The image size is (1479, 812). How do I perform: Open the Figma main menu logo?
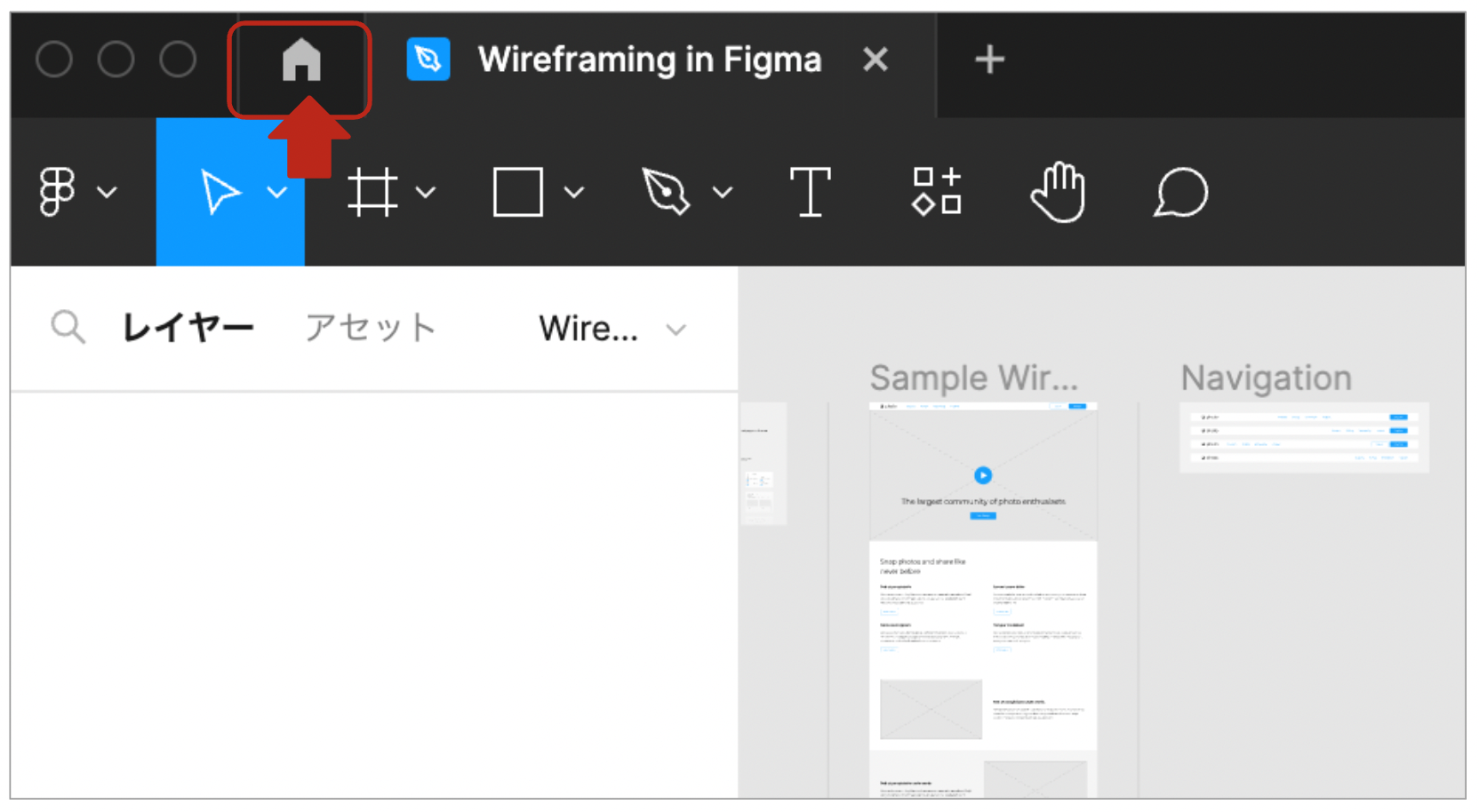point(57,191)
